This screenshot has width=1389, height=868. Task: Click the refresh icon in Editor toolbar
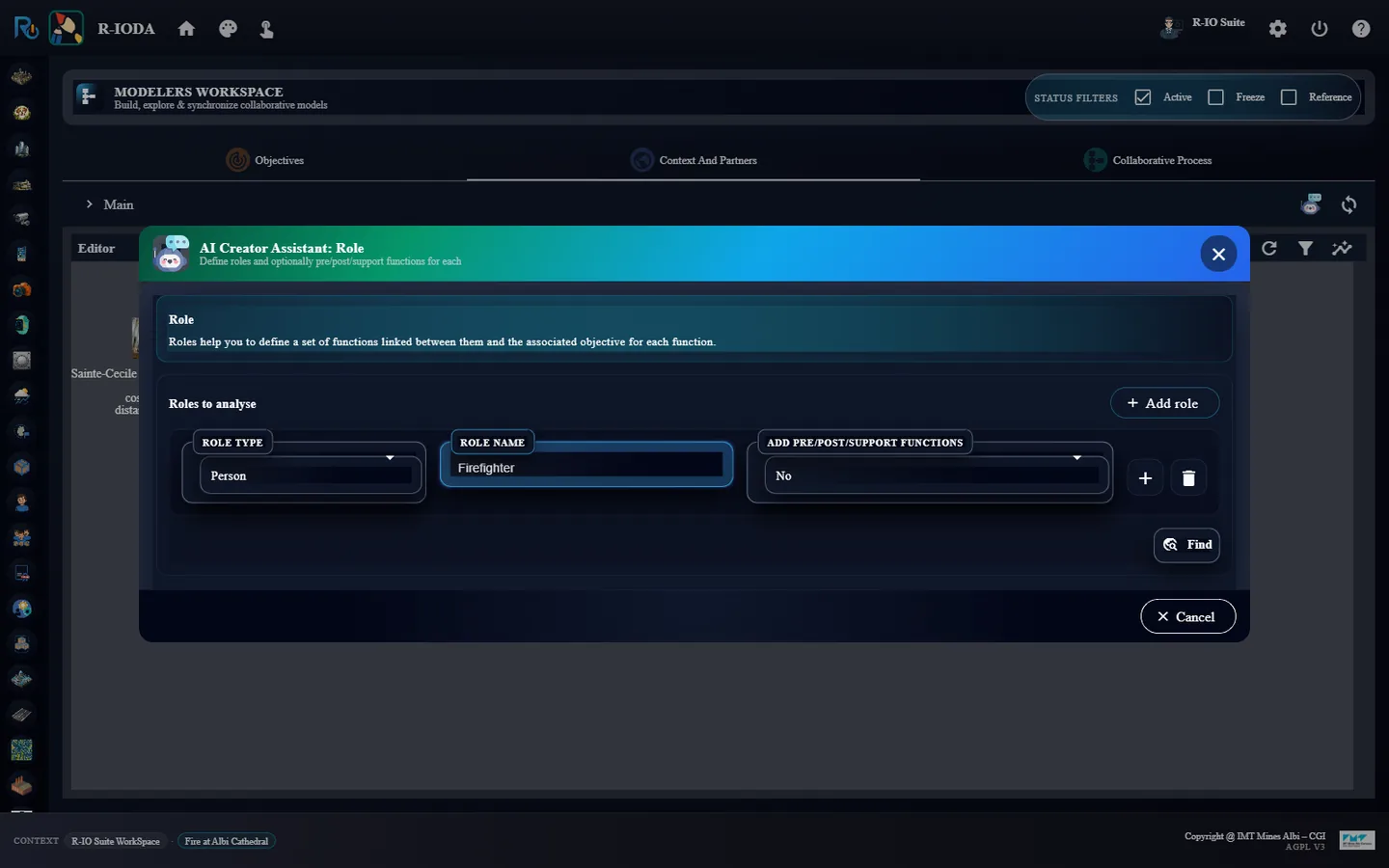coord(1269,248)
